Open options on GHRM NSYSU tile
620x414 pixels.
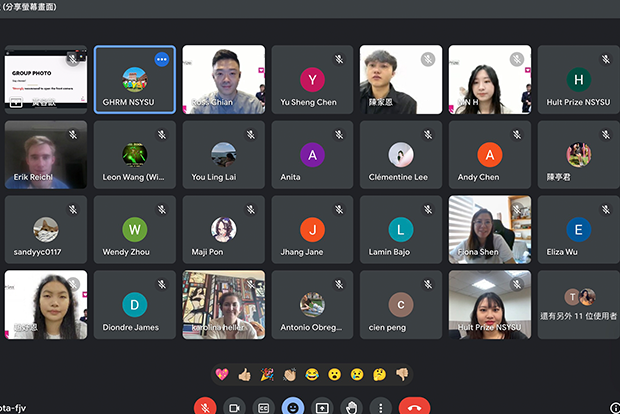point(162,59)
